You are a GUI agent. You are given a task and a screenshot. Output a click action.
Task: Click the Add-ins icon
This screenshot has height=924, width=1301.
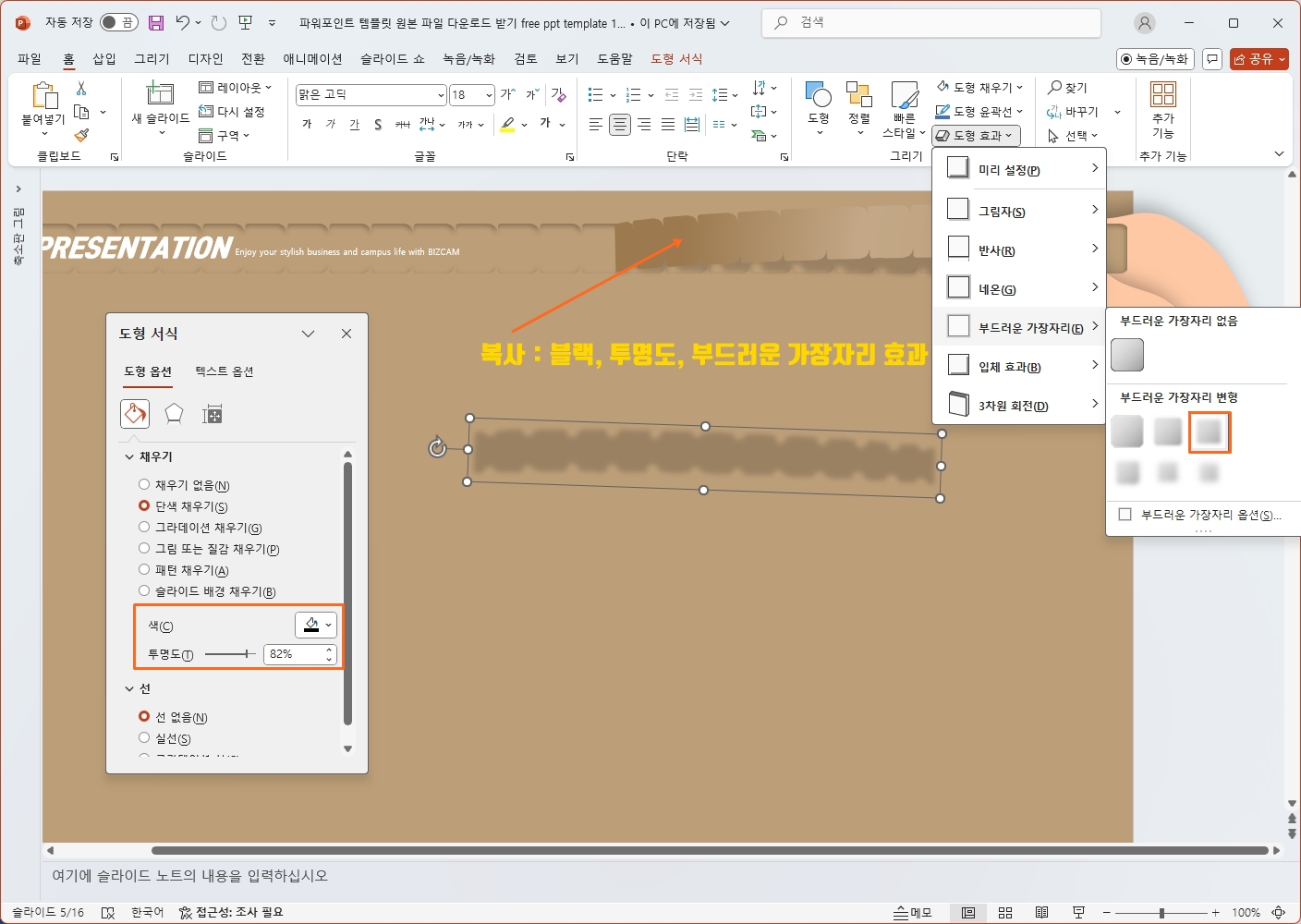pyautogui.click(x=1163, y=94)
